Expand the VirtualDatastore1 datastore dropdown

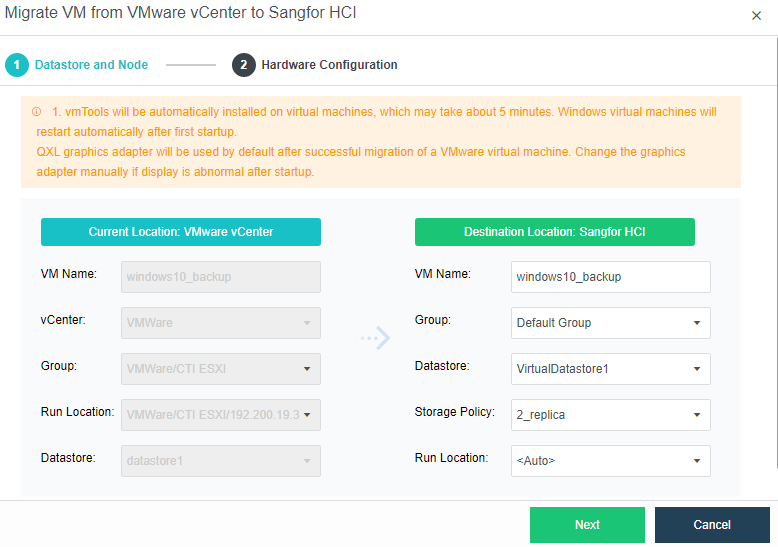pyautogui.click(x=610, y=369)
